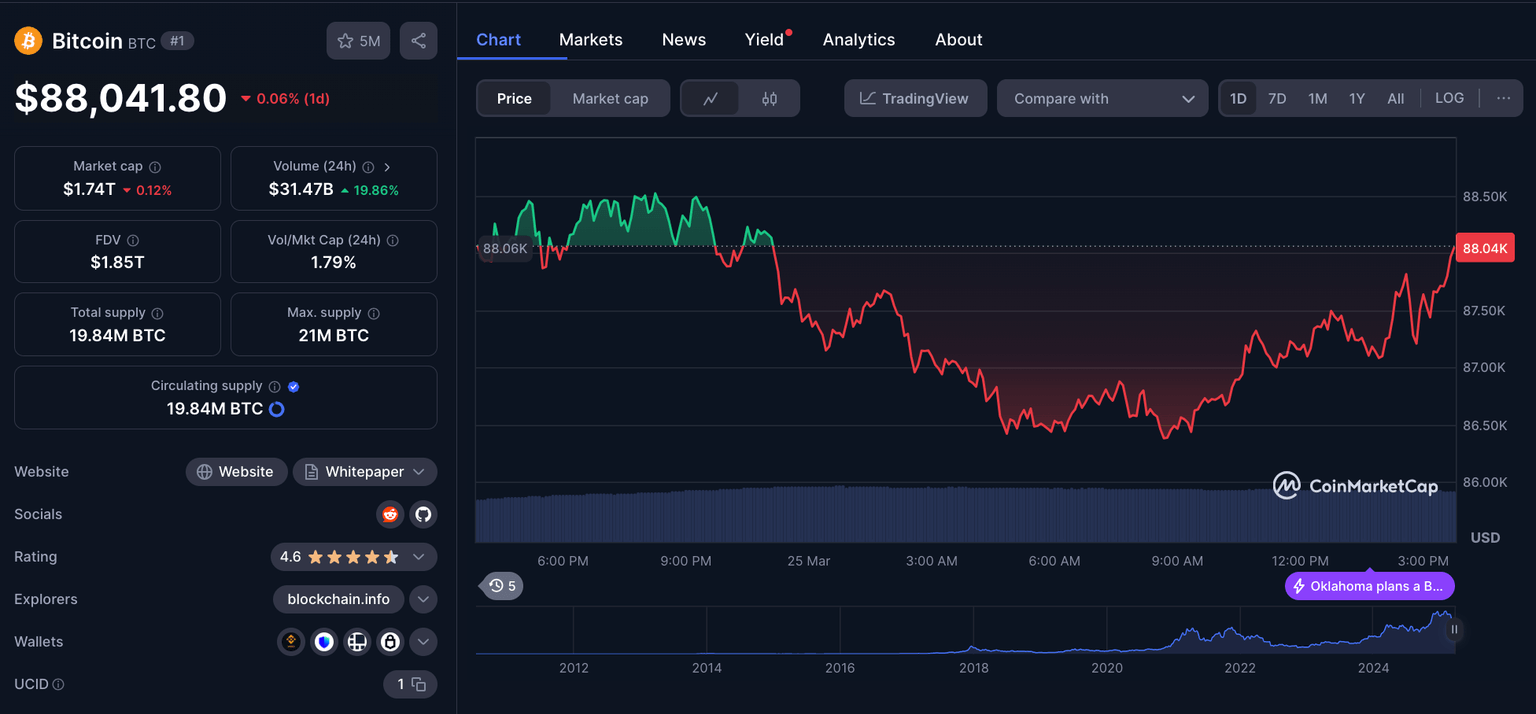Switch to candlestick chart icon
This screenshot has width=1536, height=714.
pyautogui.click(x=769, y=99)
